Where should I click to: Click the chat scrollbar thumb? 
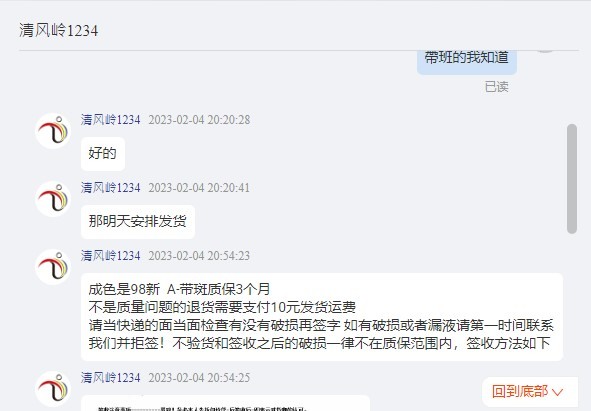tap(572, 179)
